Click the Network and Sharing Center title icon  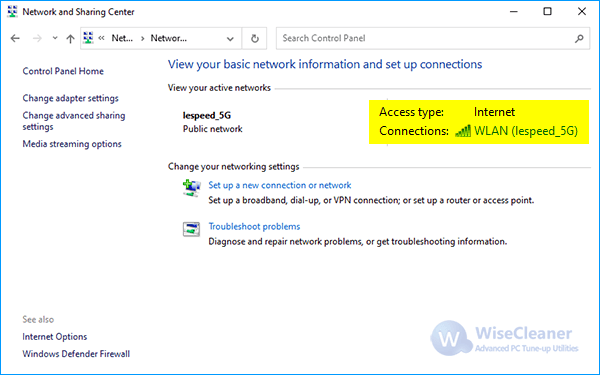(x=12, y=12)
